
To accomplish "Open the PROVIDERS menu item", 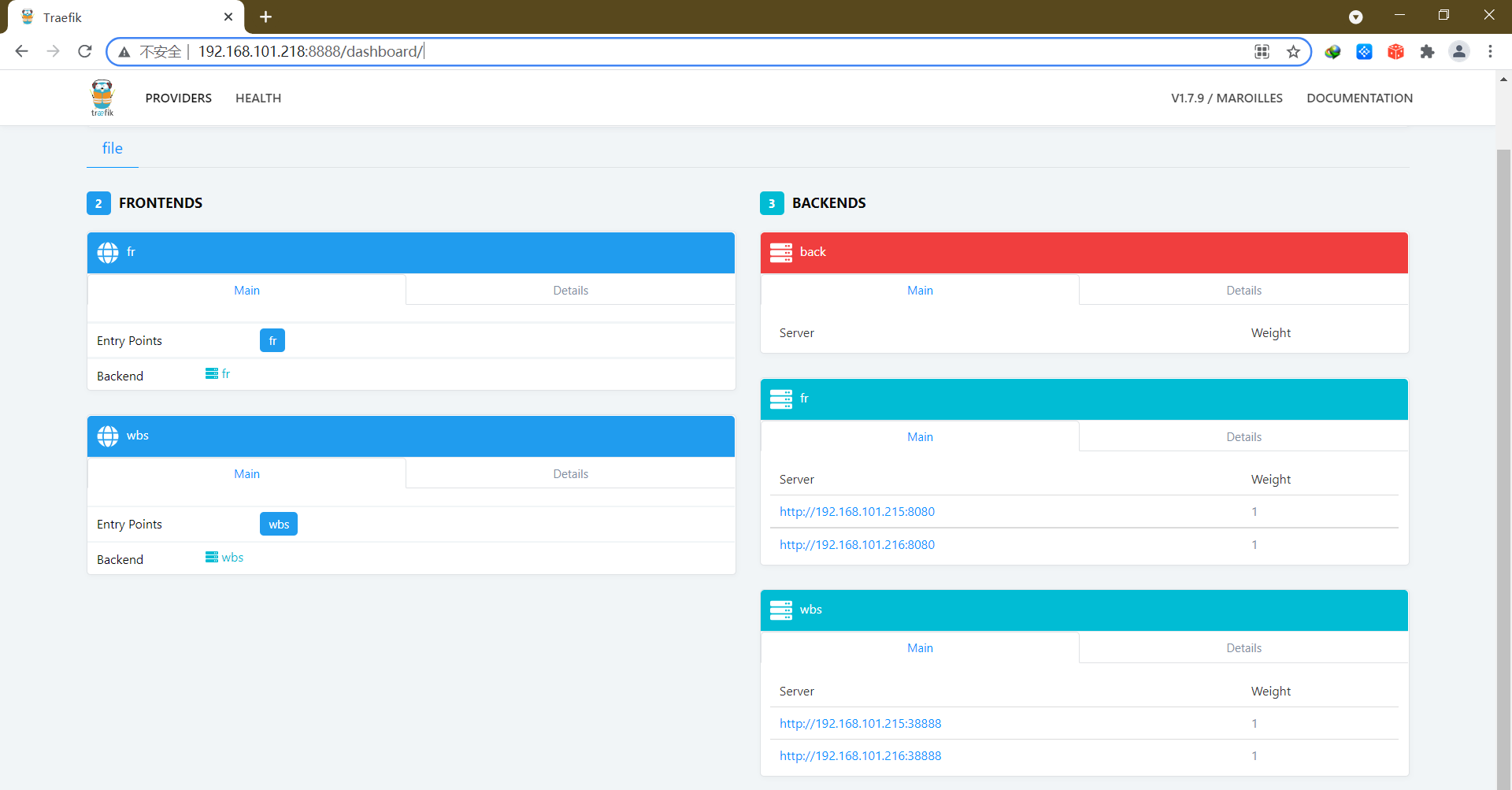I will 178,98.
